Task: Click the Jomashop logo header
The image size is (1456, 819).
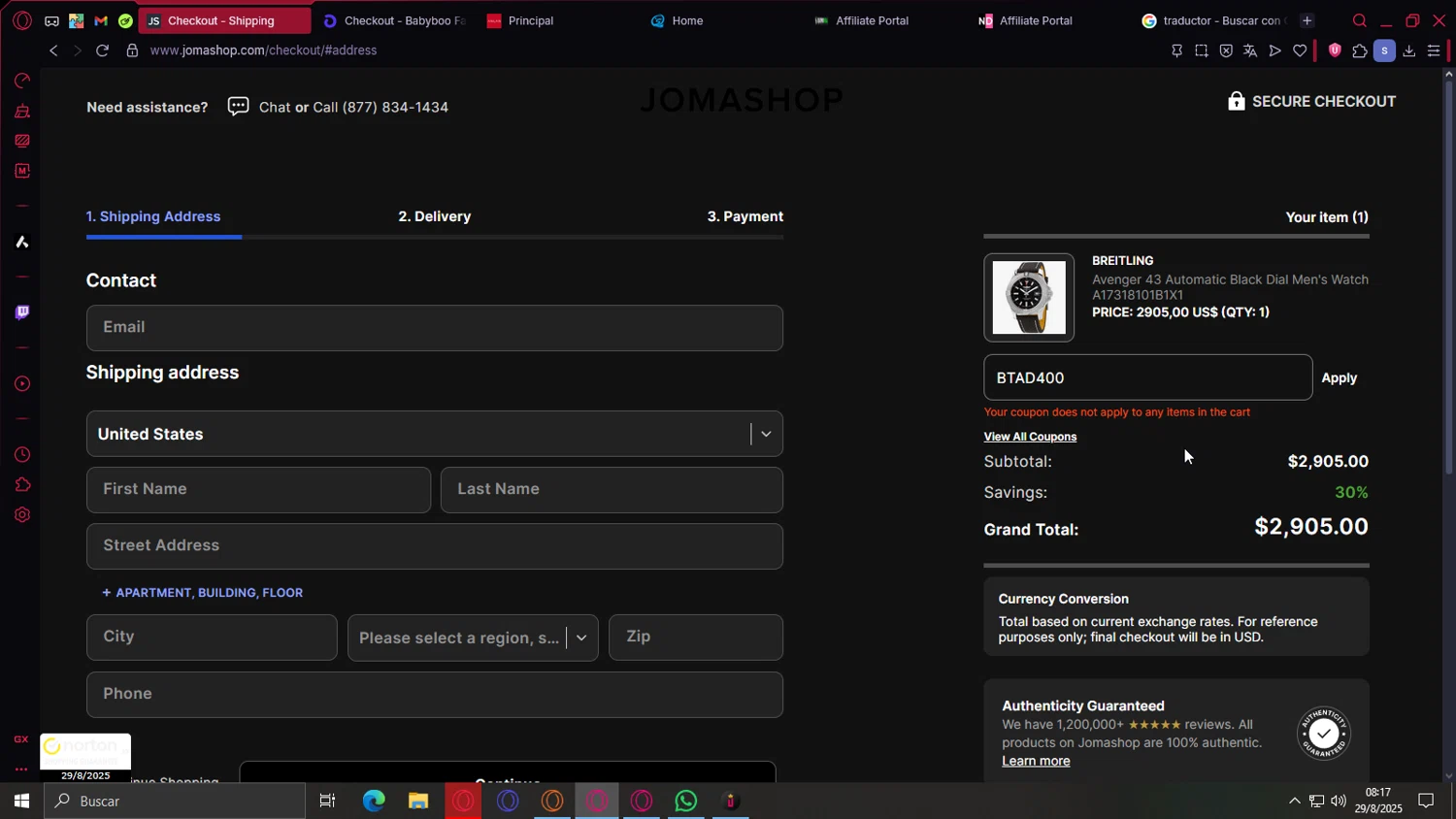Action: pyautogui.click(x=742, y=99)
